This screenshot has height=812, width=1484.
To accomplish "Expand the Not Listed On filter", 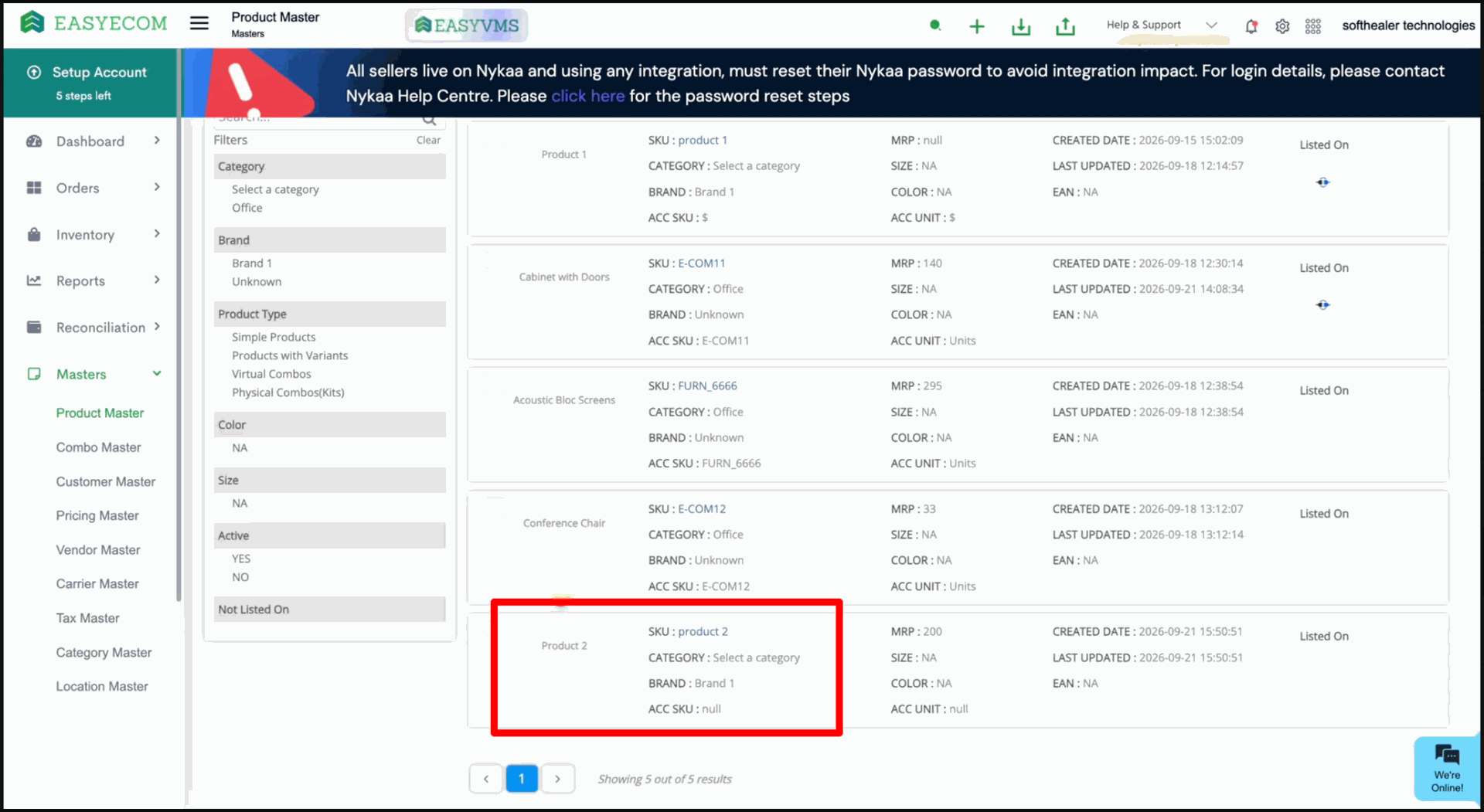I will click(330, 610).
